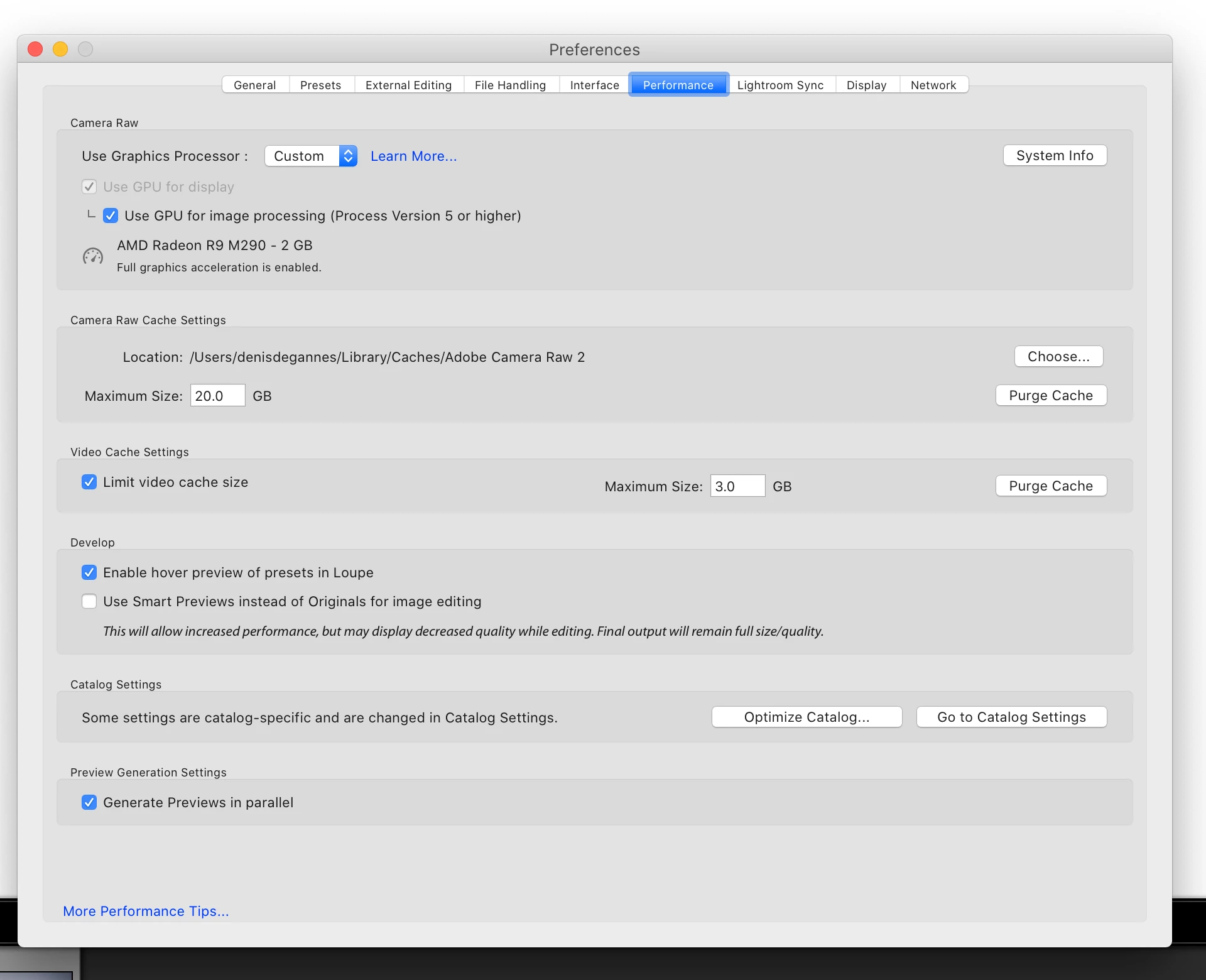Switch to the General tab
The width and height of the screenshot is (1206, 980).
[x=255, y=85]
